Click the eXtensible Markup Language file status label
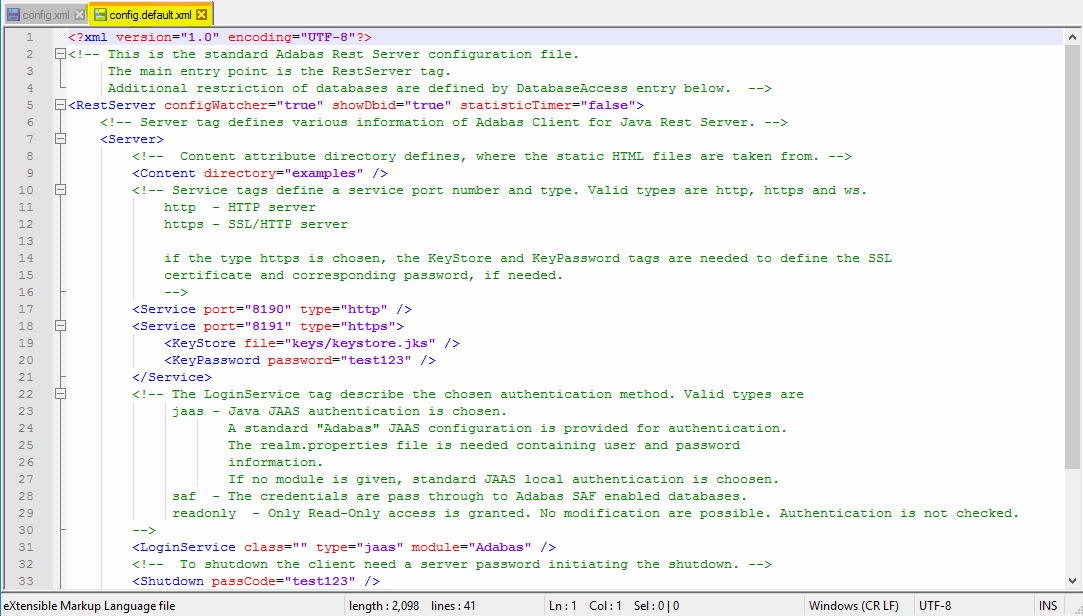 90,605
